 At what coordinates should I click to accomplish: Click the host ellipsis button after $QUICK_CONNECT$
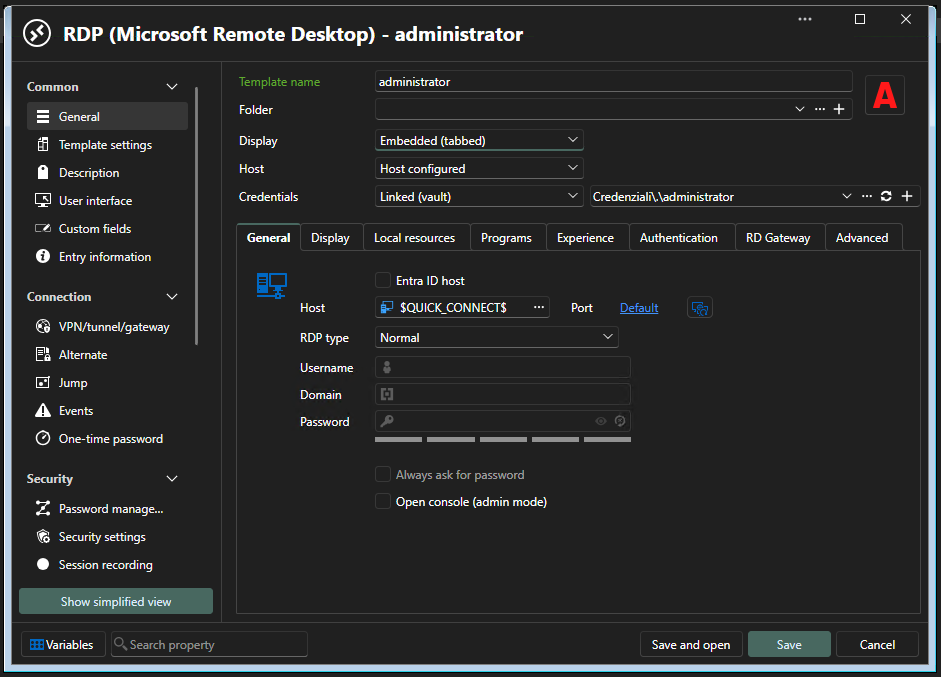[x=539, y=307]
